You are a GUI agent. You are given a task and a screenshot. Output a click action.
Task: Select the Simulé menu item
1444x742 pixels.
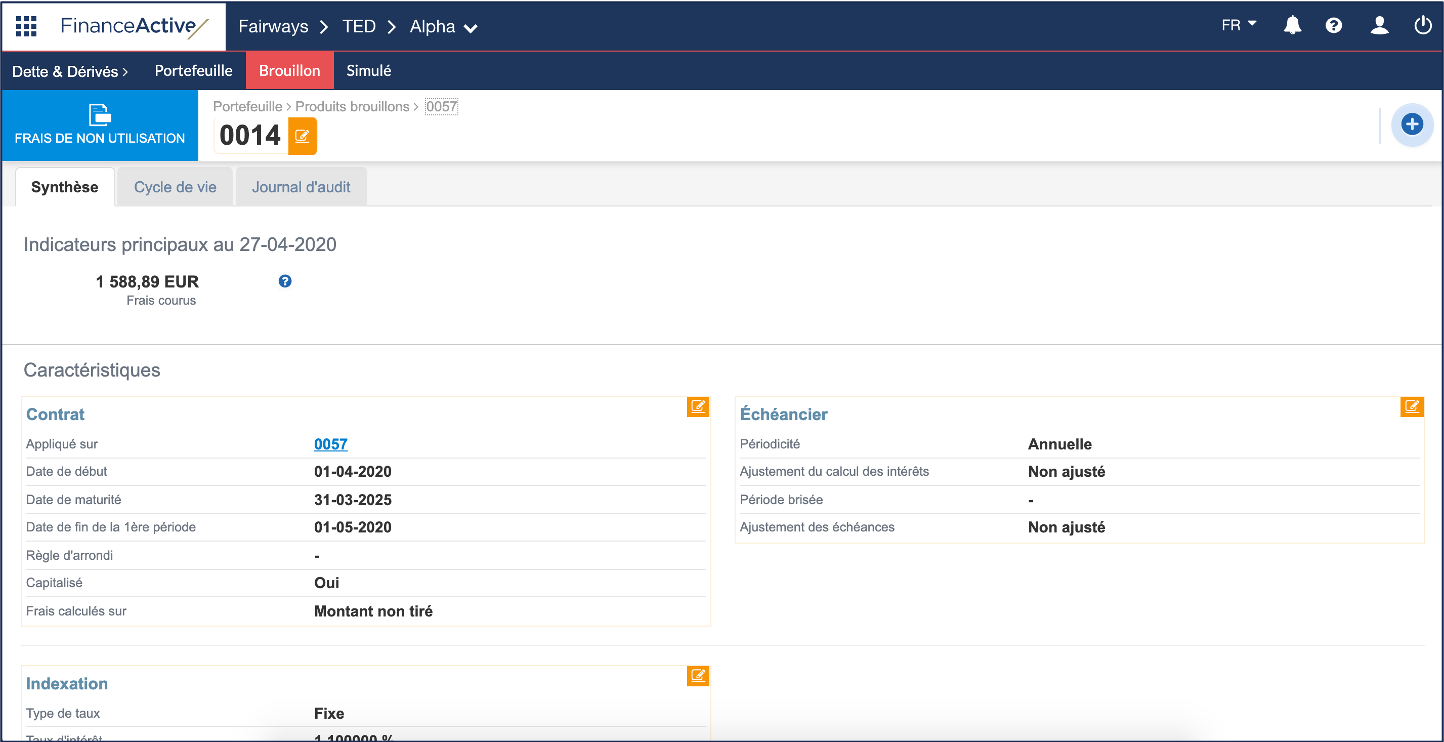point(368,71)
